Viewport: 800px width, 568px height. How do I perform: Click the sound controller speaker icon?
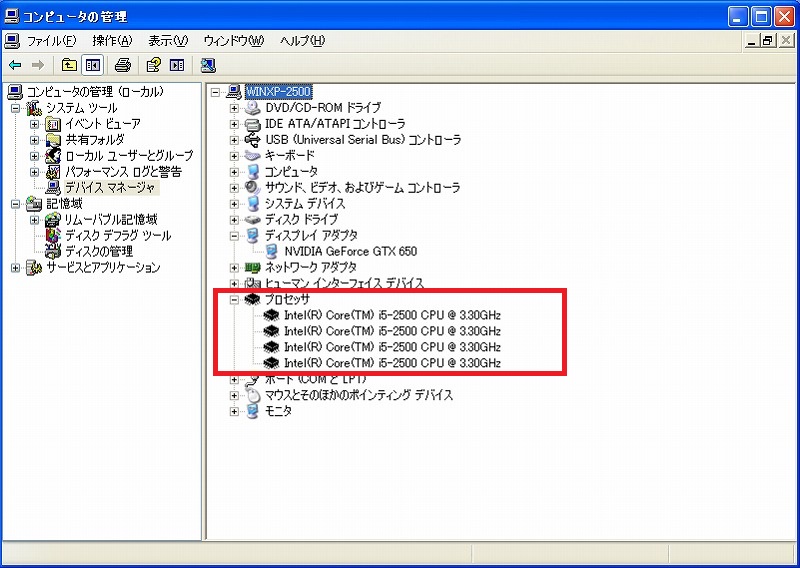(253, 187)
